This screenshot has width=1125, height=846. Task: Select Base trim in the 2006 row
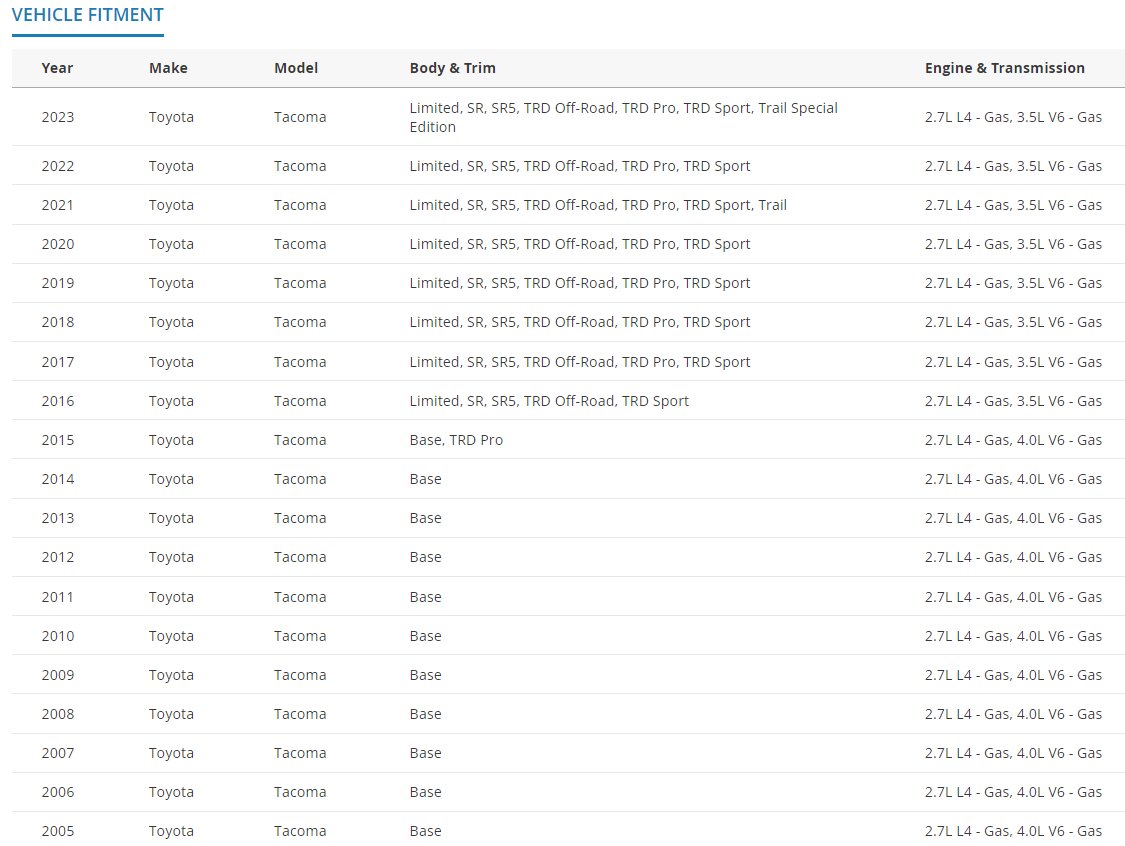pos(425,792)
